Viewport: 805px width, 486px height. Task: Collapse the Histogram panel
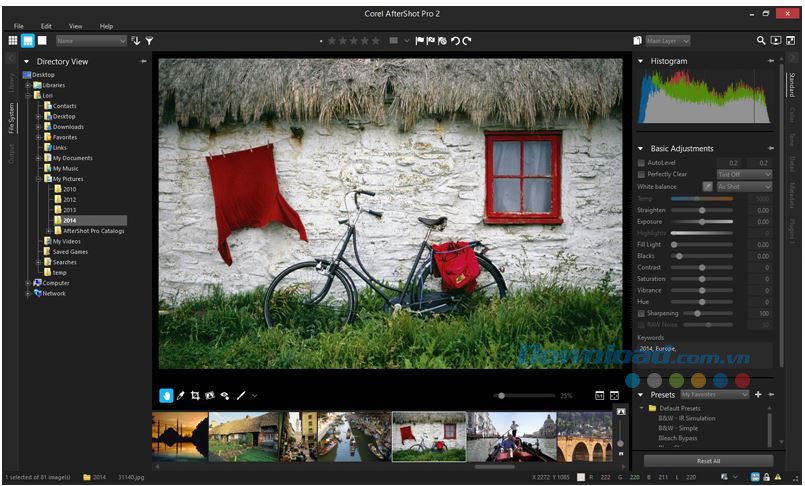641,61
